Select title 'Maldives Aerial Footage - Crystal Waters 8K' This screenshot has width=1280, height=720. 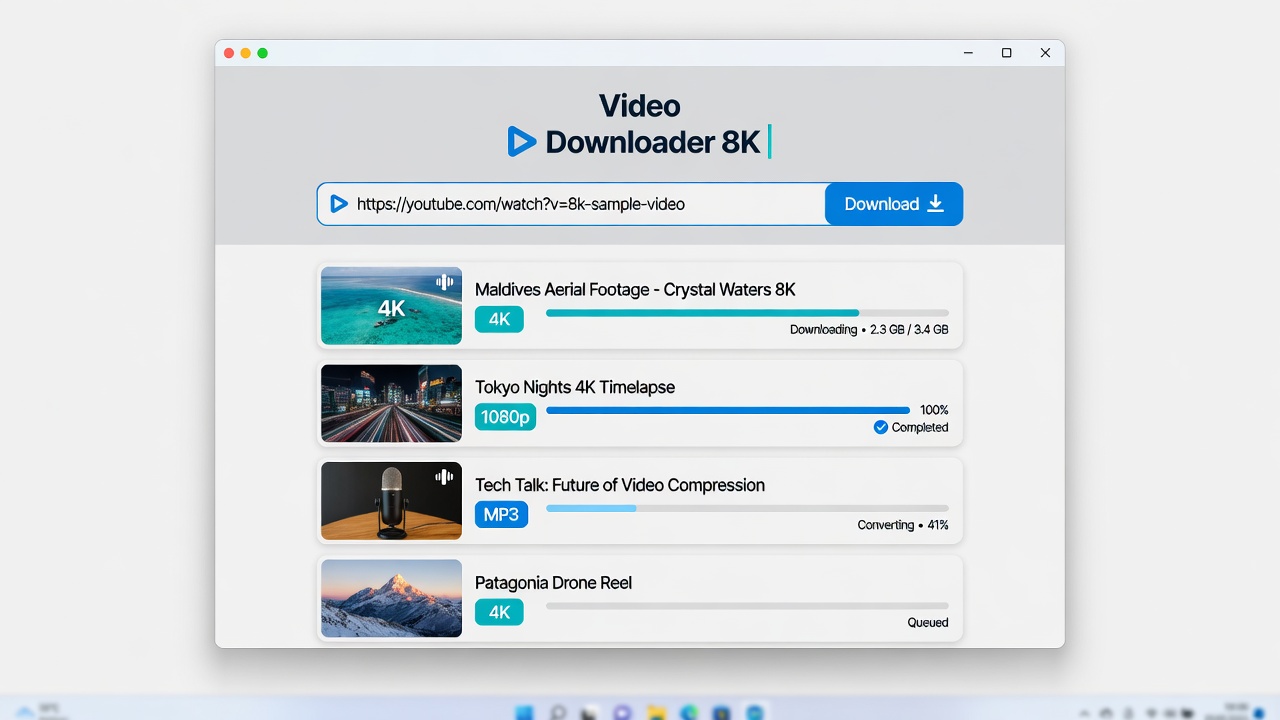click(x=635, y=290)
